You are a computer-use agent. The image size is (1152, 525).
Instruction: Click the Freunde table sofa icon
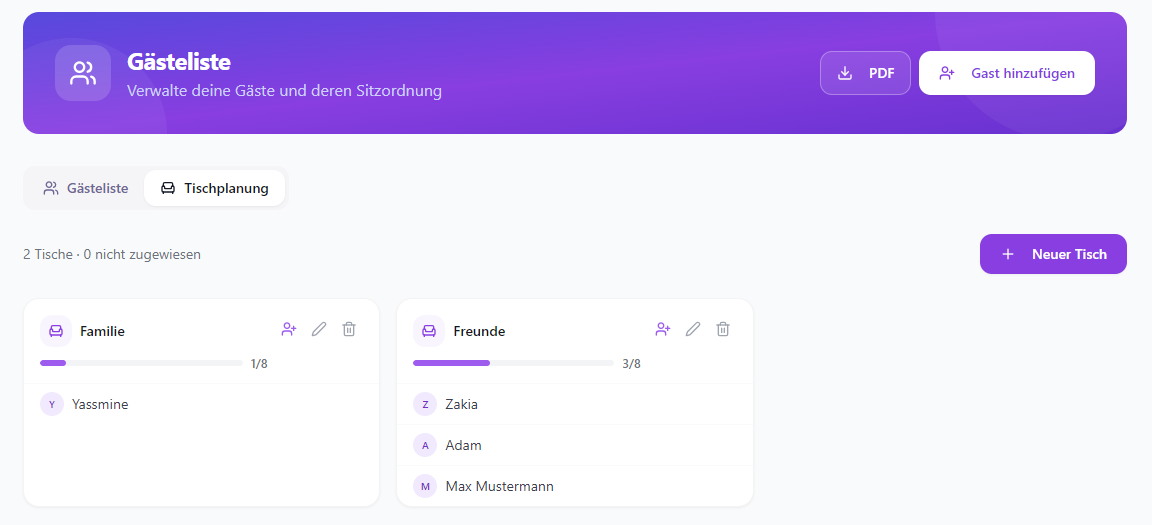pyautogui.click(x=429, y=331)
